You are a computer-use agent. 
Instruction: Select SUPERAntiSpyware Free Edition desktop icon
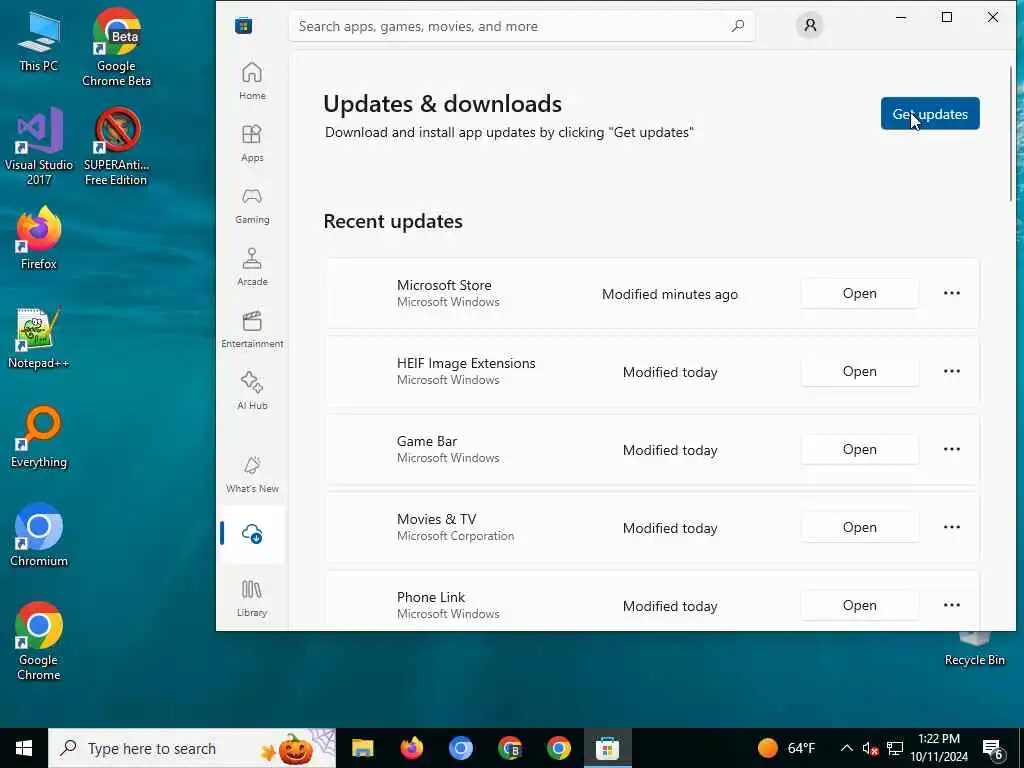116,146
